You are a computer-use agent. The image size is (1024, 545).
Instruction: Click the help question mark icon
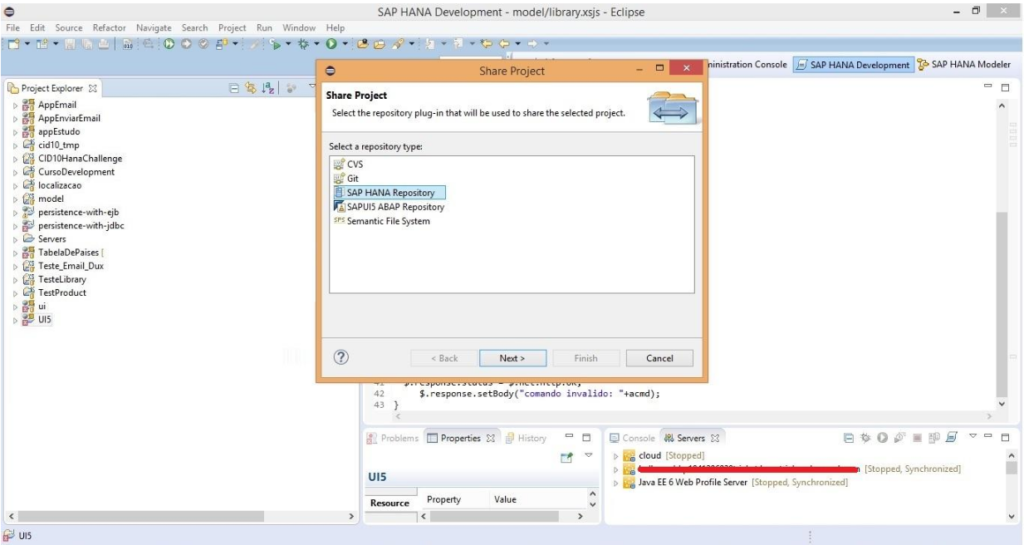click(341, 357)
